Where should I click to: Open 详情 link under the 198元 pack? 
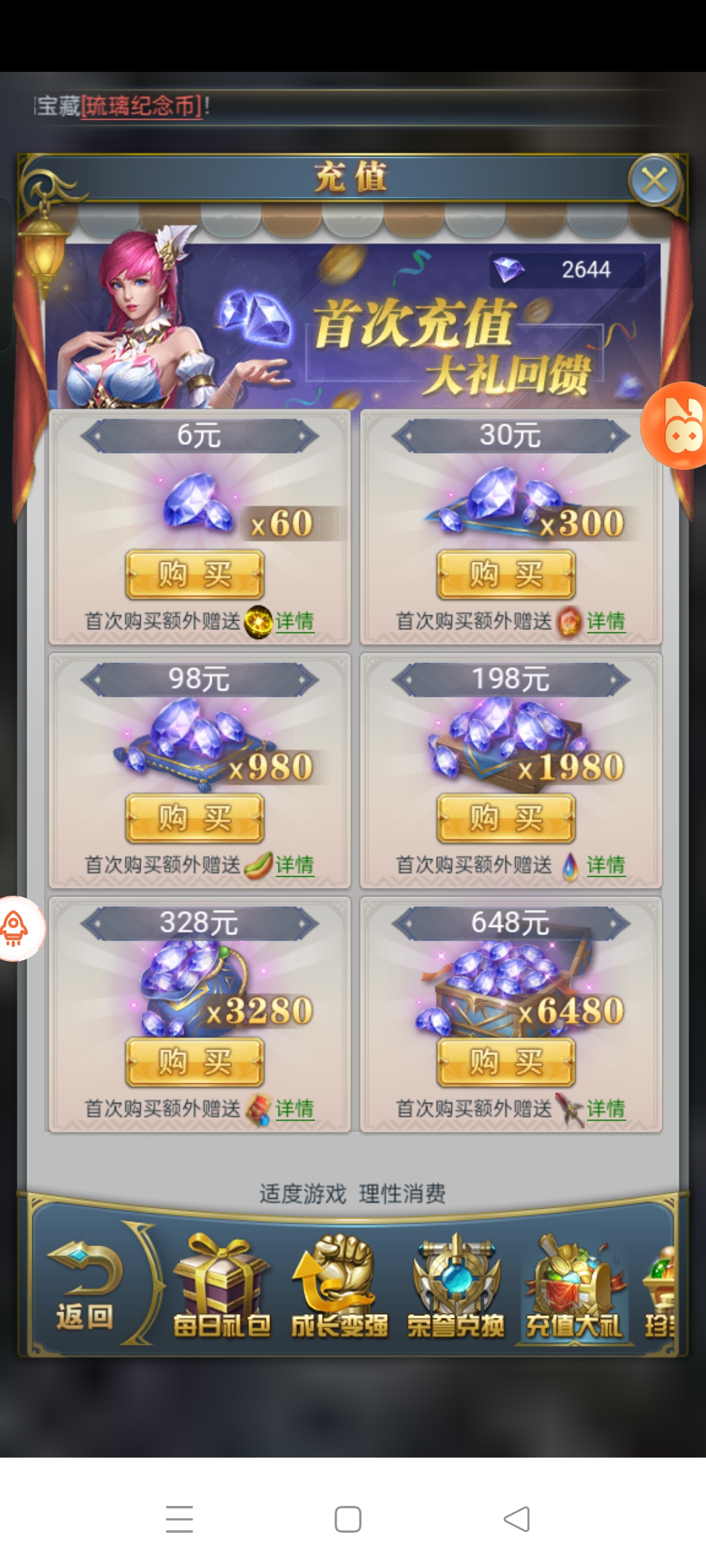[606, 865]
